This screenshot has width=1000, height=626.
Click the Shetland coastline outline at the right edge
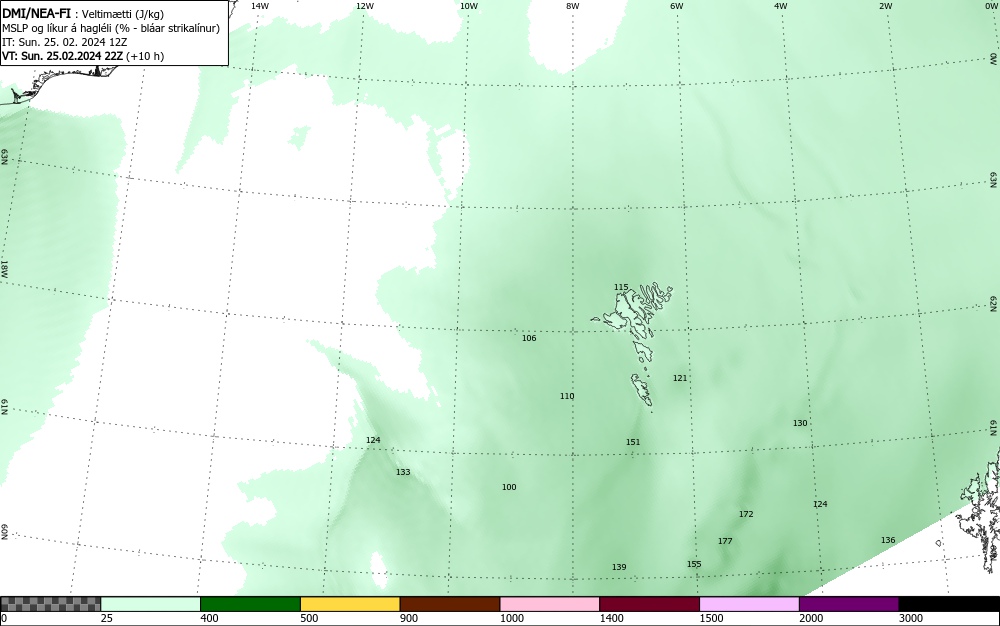tap(981, 510)
